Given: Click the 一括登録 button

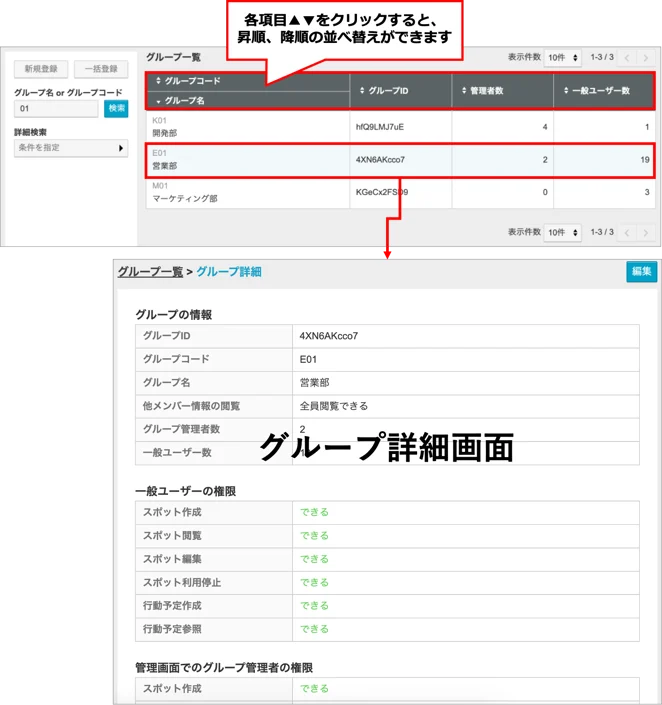Looking at the screenshot, I should pyautogui.click(x=101, y=69).
